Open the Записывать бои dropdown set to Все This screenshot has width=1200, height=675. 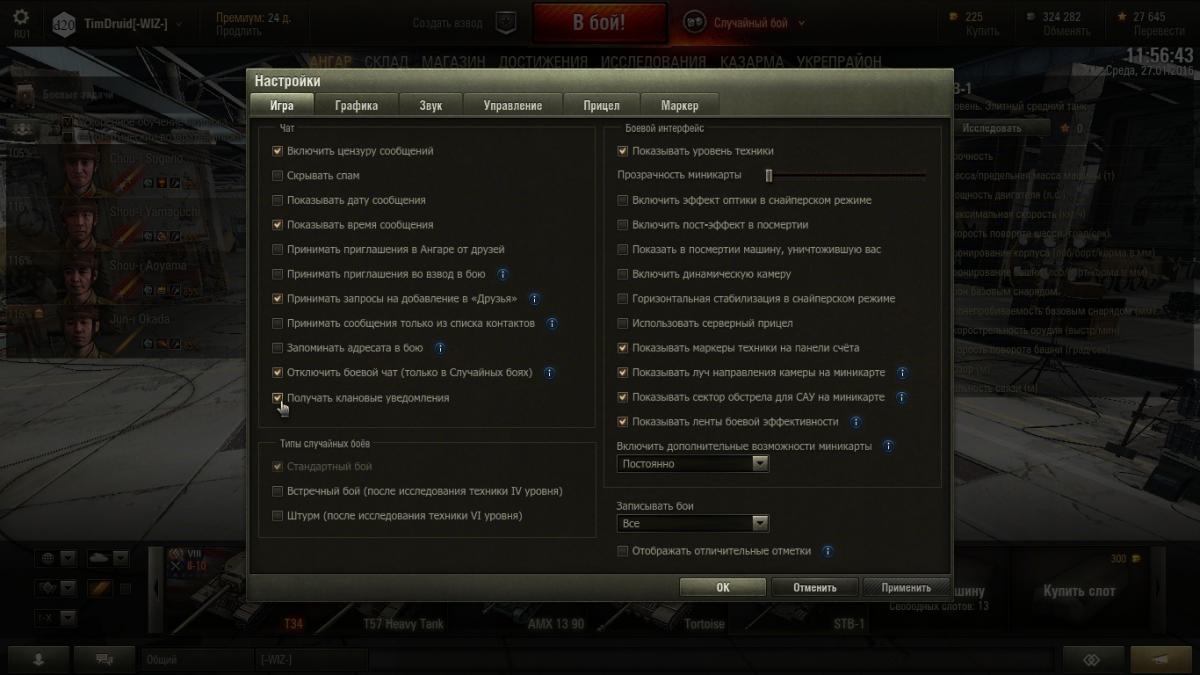click(693, 523)
